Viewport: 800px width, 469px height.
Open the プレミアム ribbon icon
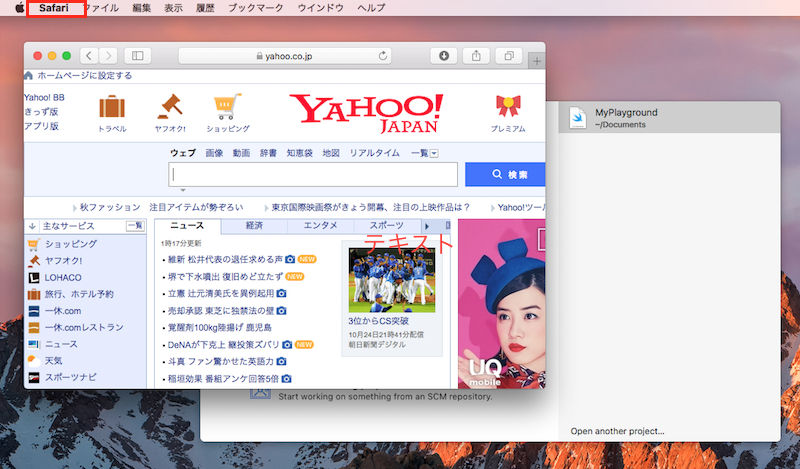(x=508, y=107)
